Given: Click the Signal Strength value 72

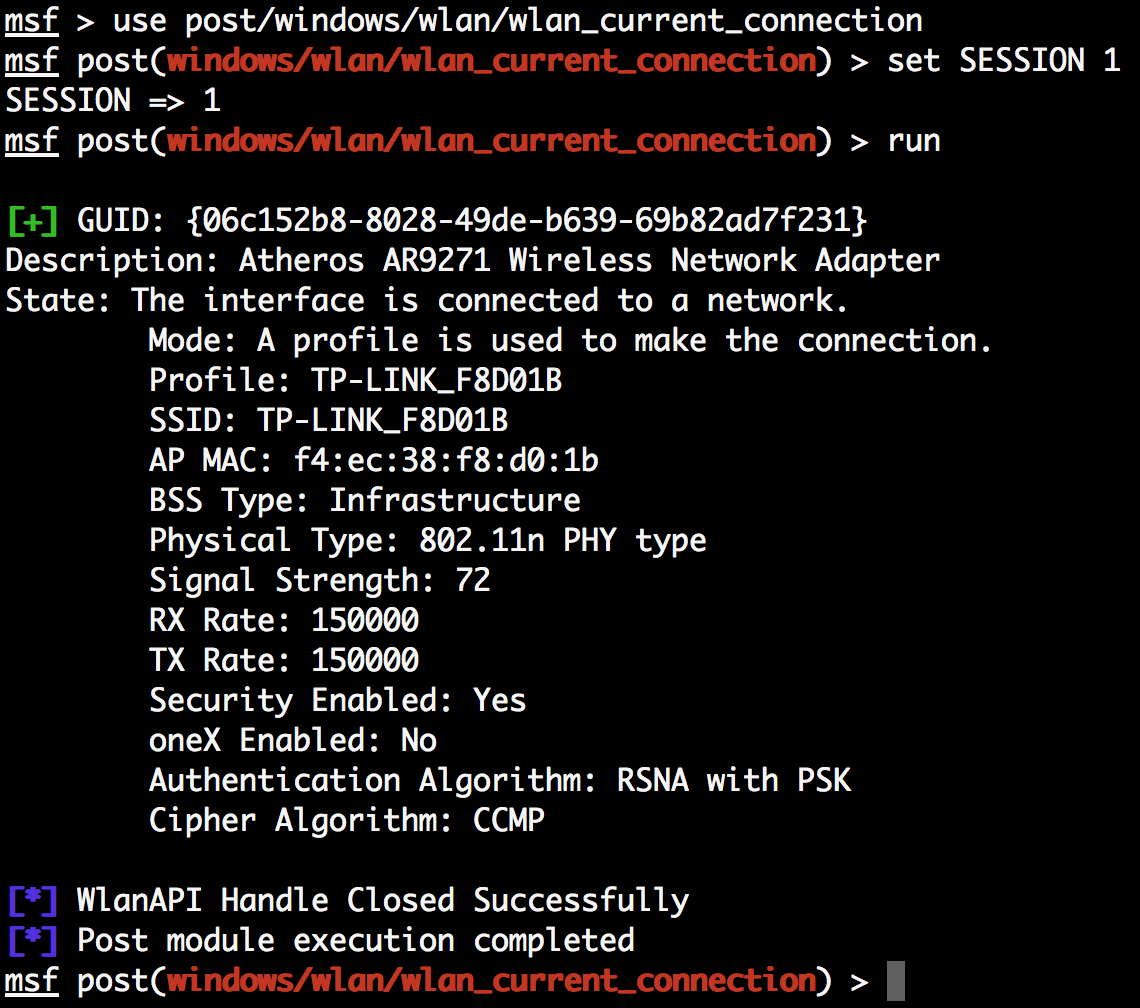Looking at the screenshot, I should click(473, 580).
